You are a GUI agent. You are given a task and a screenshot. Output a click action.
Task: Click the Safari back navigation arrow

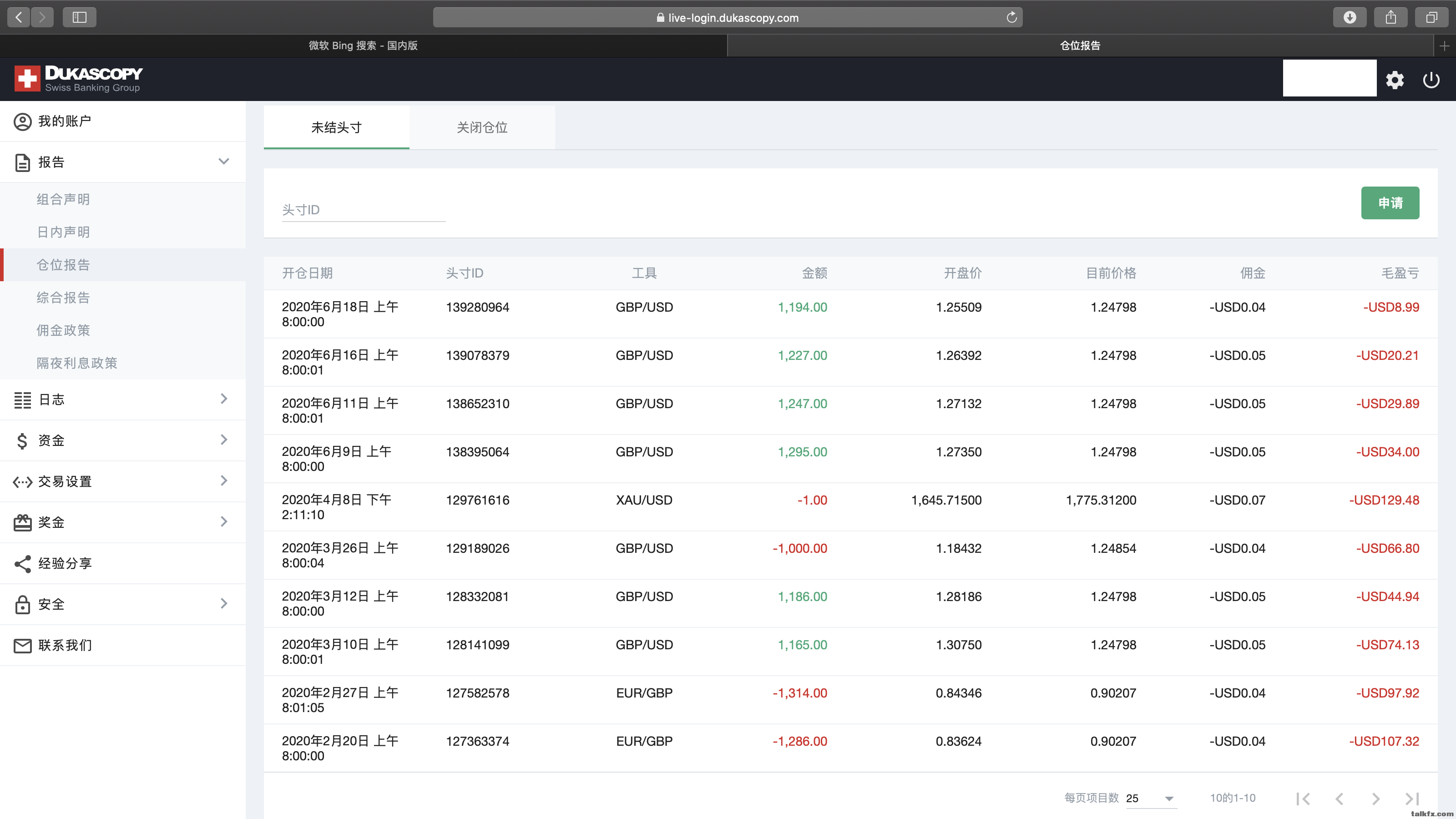coord(19,17)
